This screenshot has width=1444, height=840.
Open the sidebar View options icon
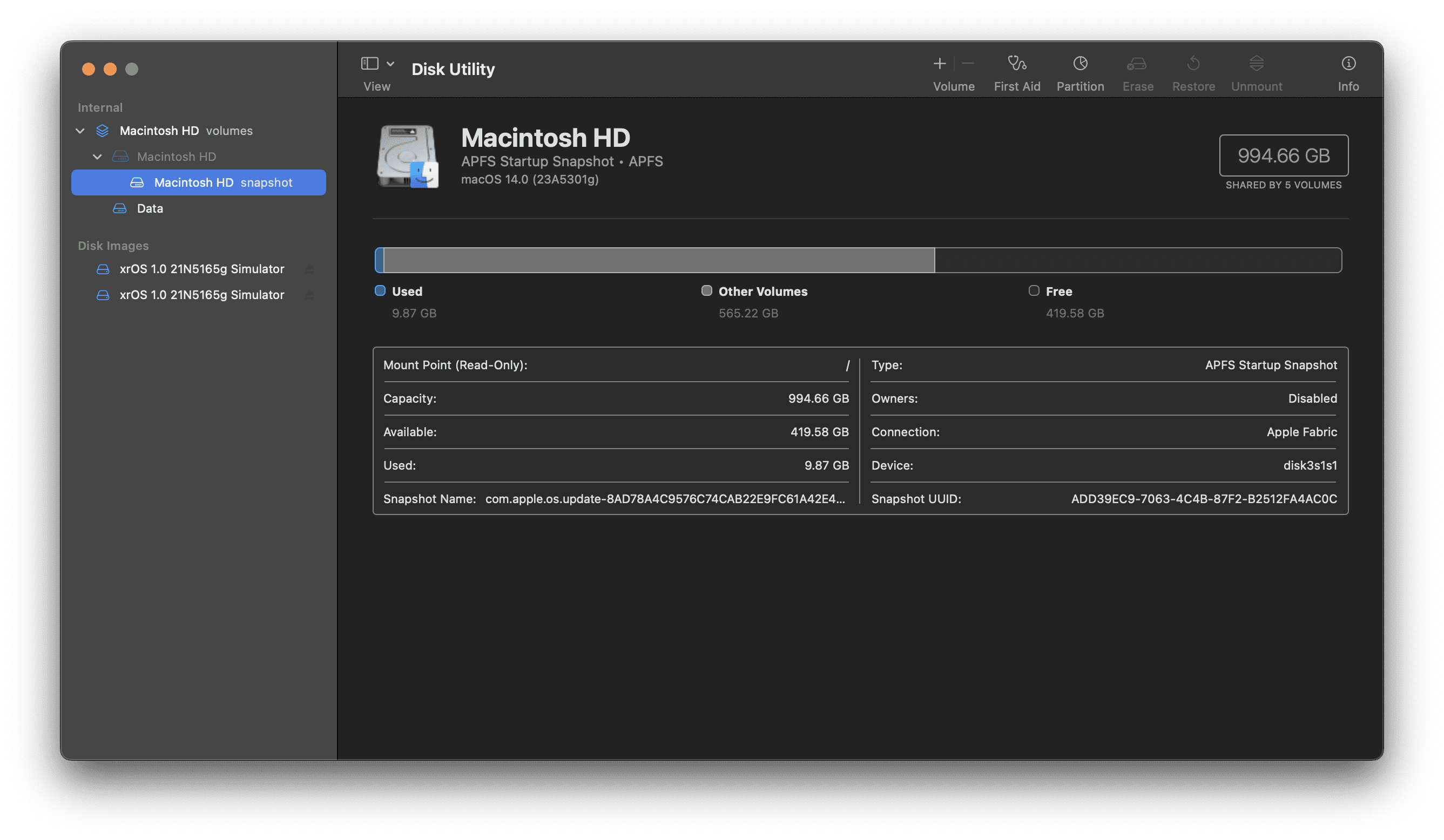pyautogui.click(x=369, y=63)
